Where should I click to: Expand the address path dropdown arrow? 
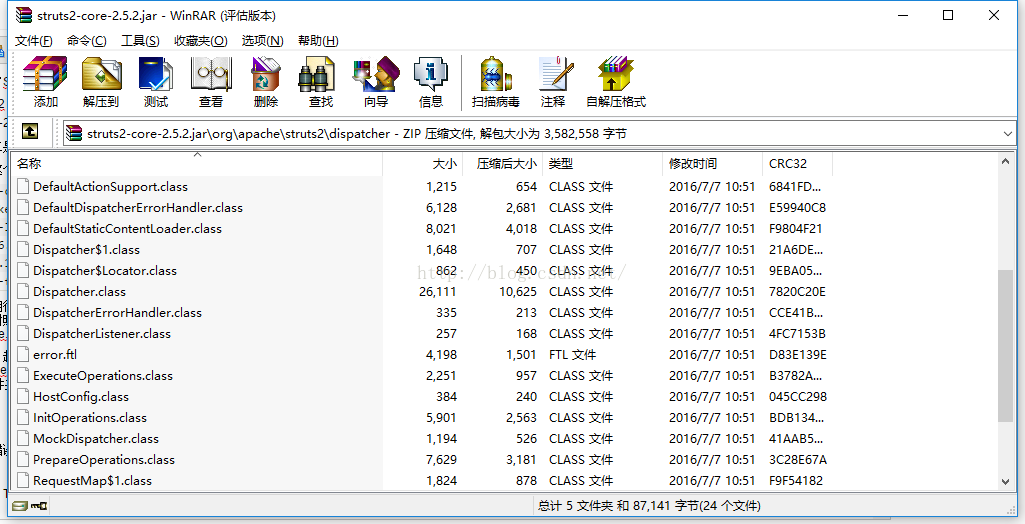tap(1007, 133)
